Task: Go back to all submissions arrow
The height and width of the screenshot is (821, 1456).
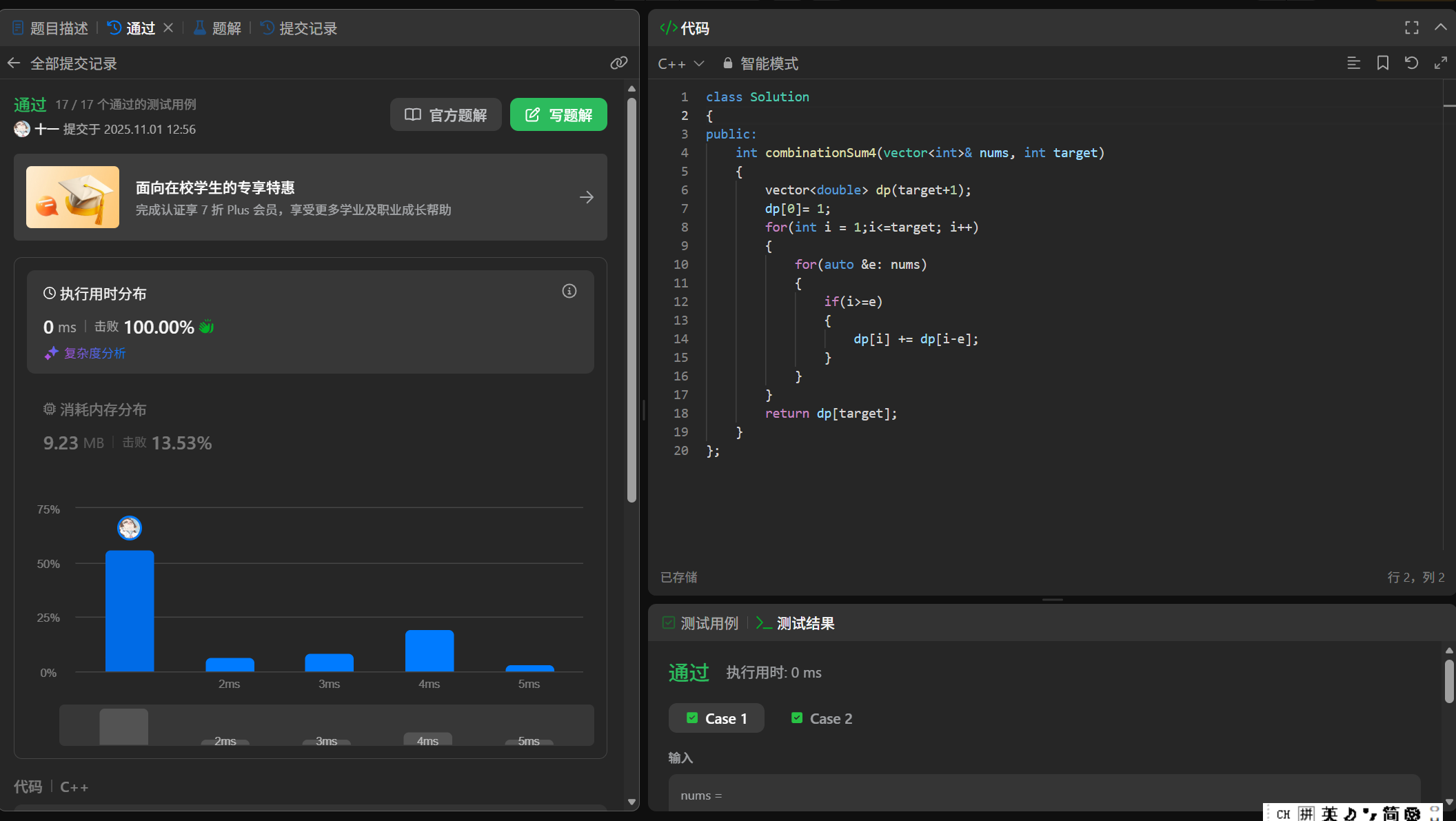Action: [x=14, y=63]
